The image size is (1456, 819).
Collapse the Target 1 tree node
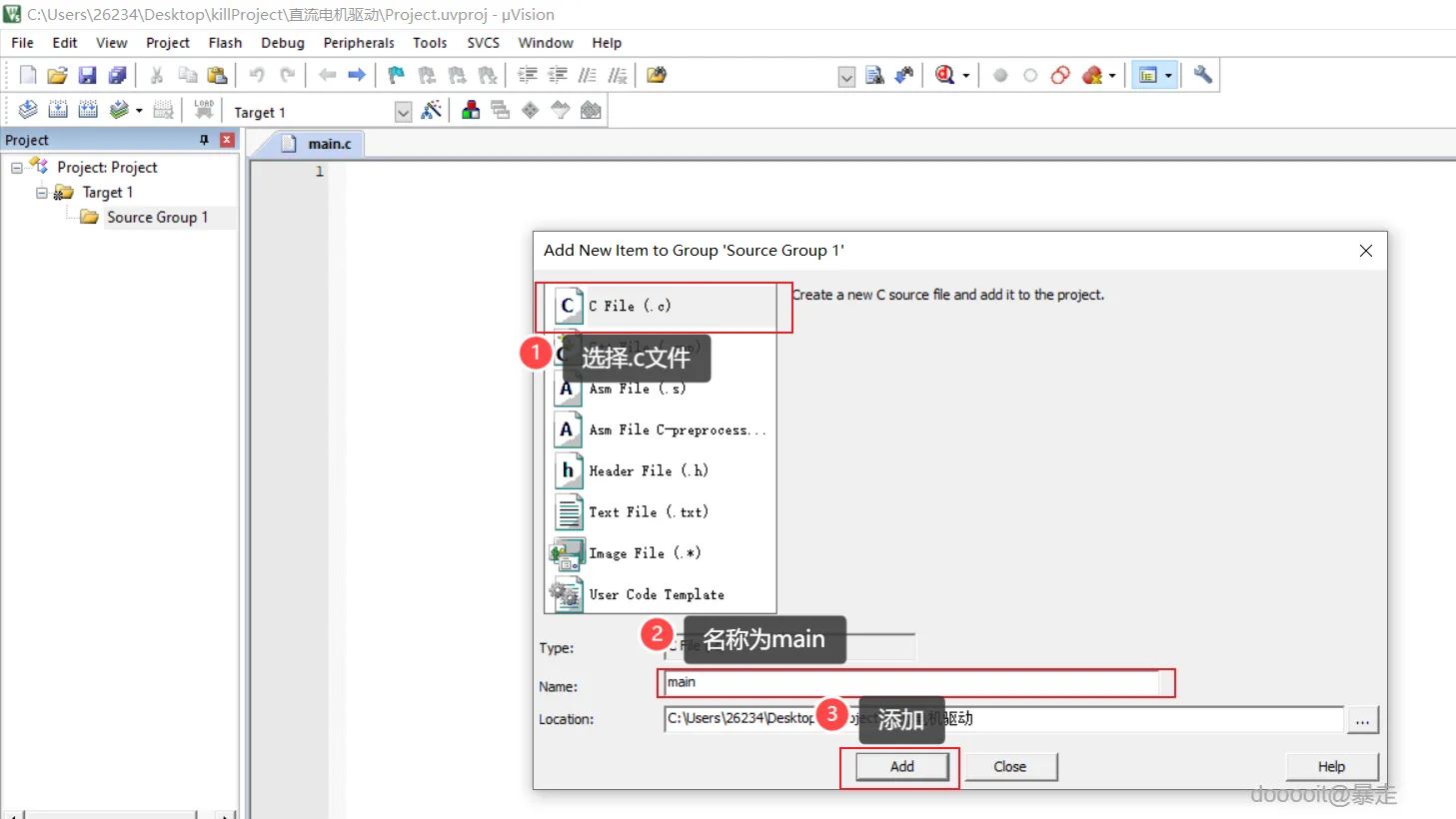pyautogui.click(x=42, y=193)
